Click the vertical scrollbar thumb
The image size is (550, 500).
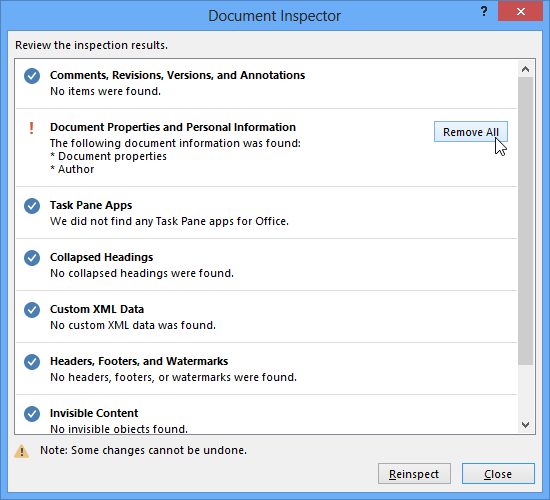tap(525, 221)
